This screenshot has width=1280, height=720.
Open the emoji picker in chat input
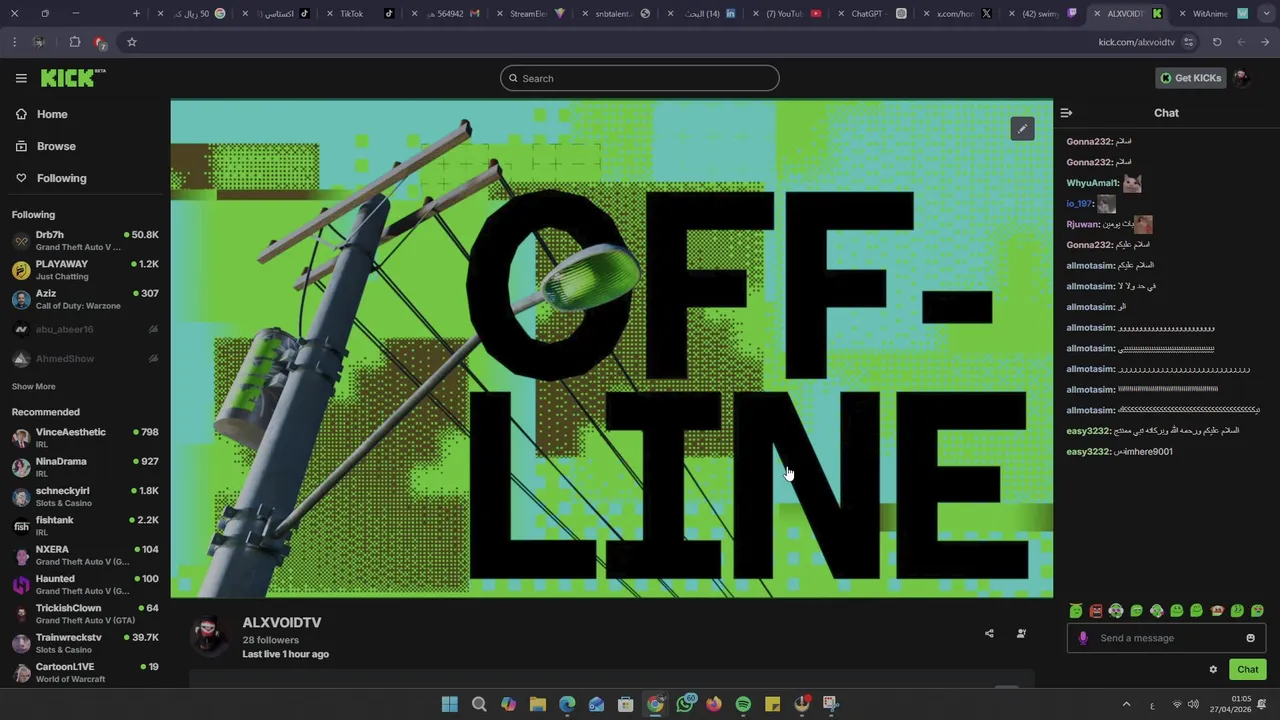coord(1250,638)
